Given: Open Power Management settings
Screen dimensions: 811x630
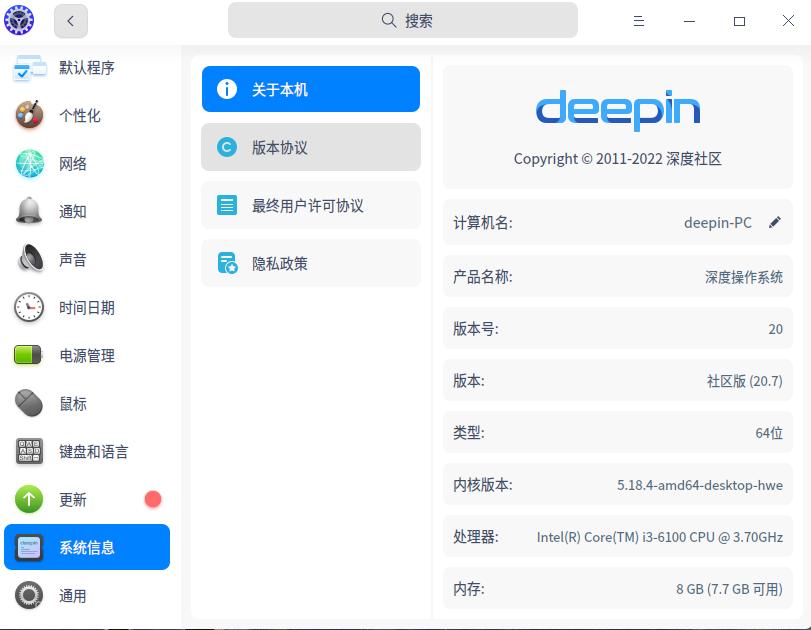Looking at the screenshot, I should click(88, 355).
